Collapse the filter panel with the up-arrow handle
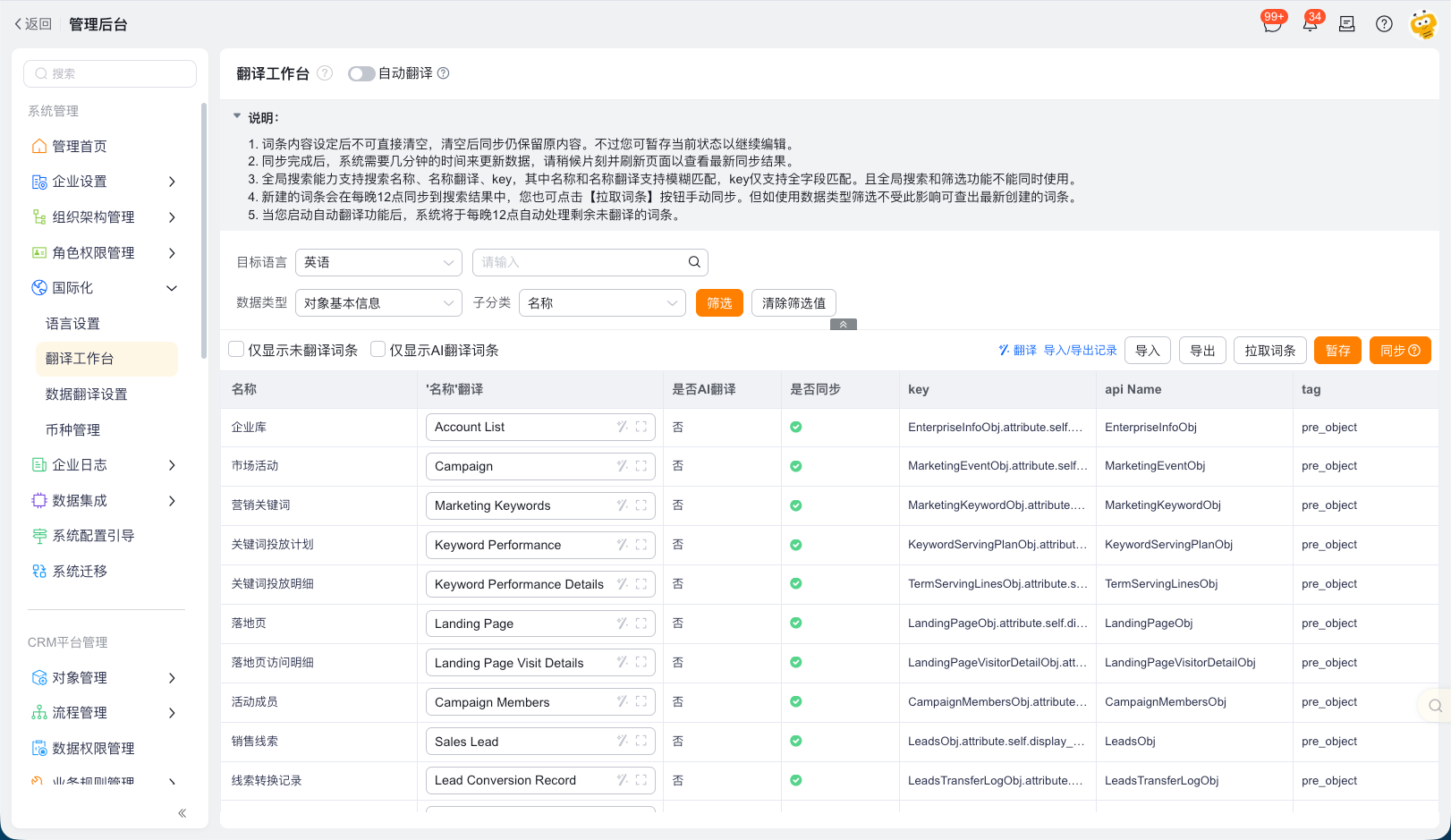The height and width of the screenshot is (840, 1451). 844,325
